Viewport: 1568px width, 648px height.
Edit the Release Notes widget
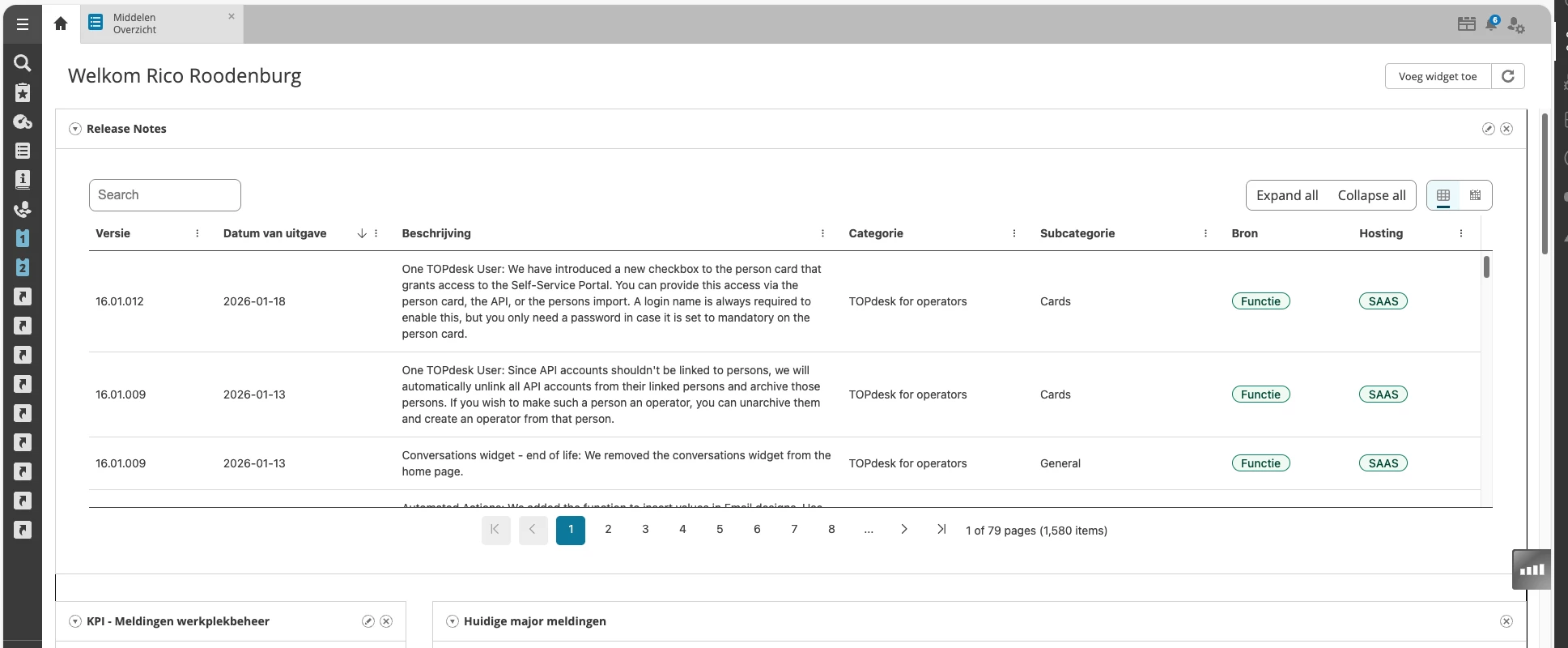coord(1488,129)
